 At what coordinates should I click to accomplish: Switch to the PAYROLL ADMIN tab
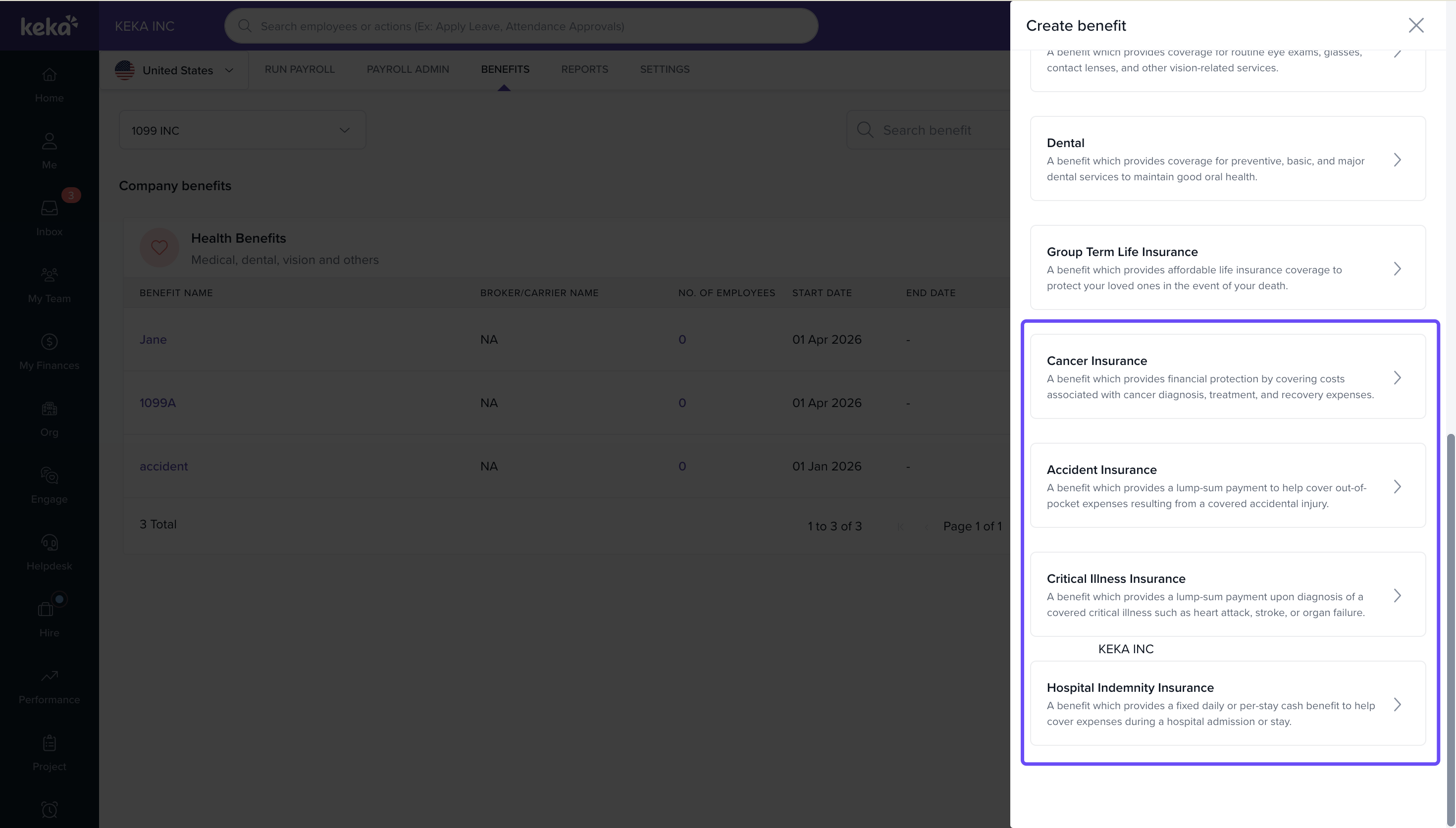pos(407,69)
